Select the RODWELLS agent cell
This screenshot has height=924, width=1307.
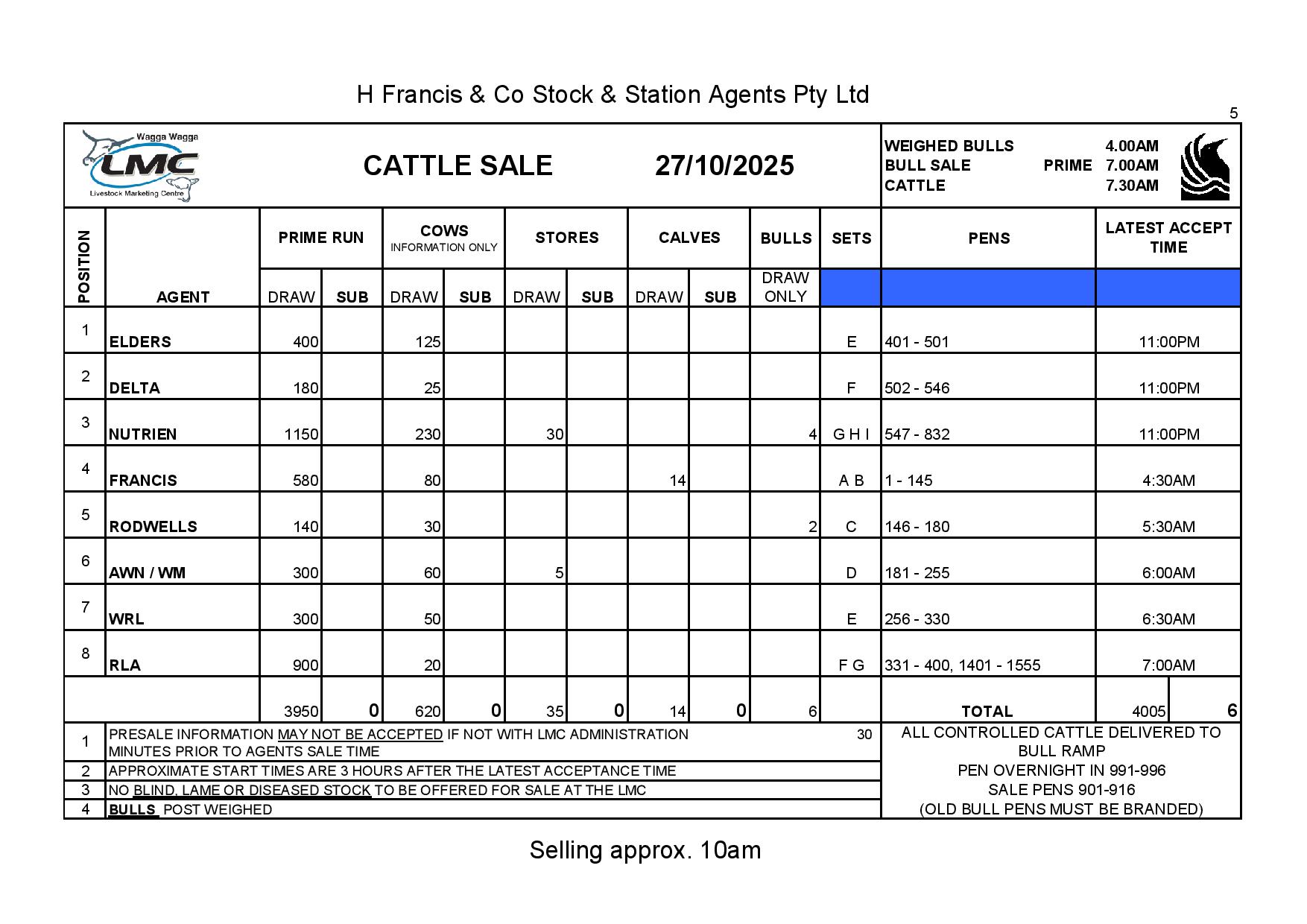click(153, 527)
